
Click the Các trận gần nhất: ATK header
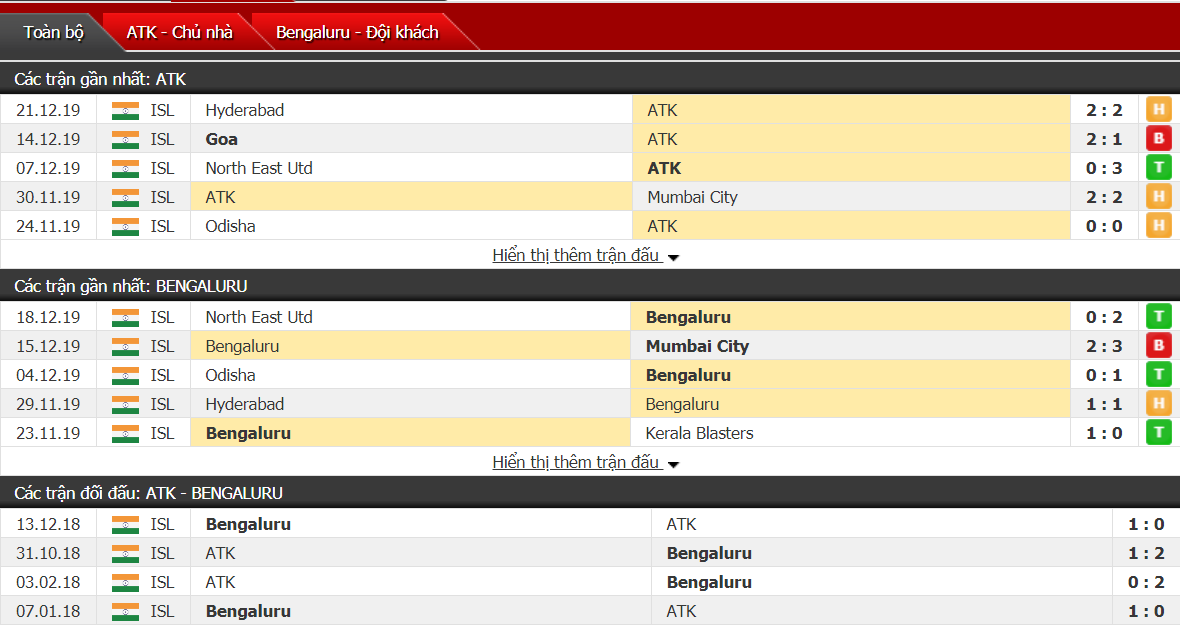click(100, 79)
